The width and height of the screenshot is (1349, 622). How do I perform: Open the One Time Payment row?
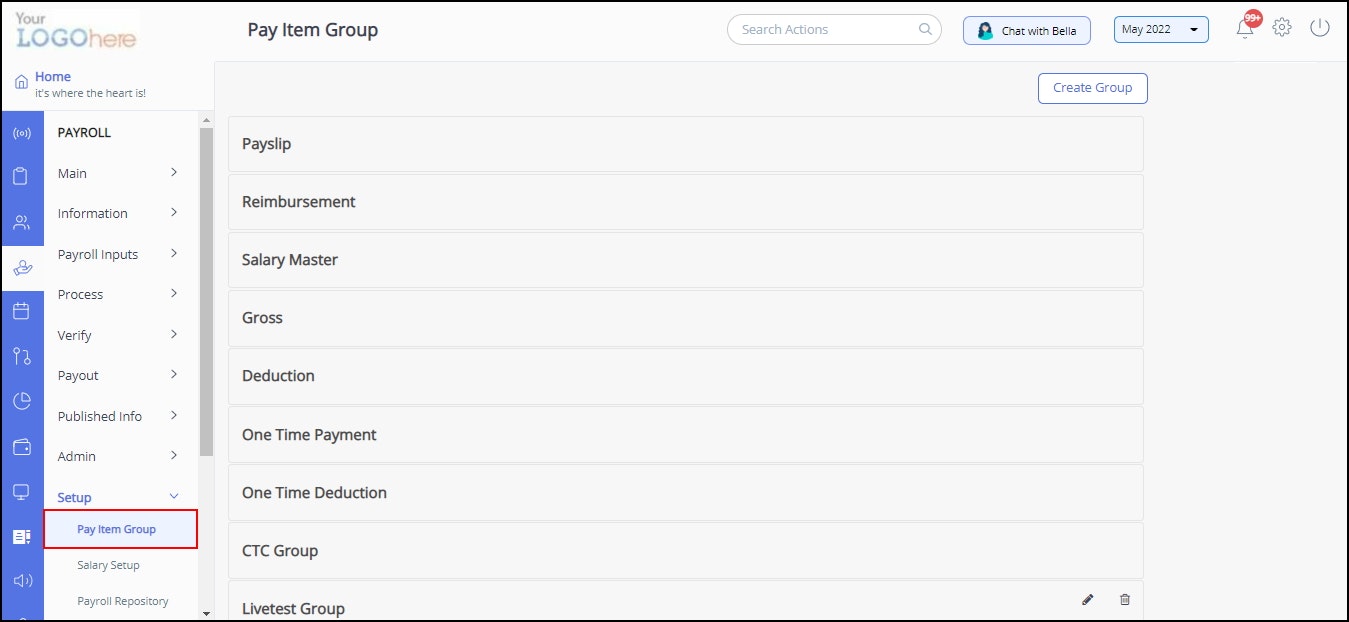click(685, 434)
